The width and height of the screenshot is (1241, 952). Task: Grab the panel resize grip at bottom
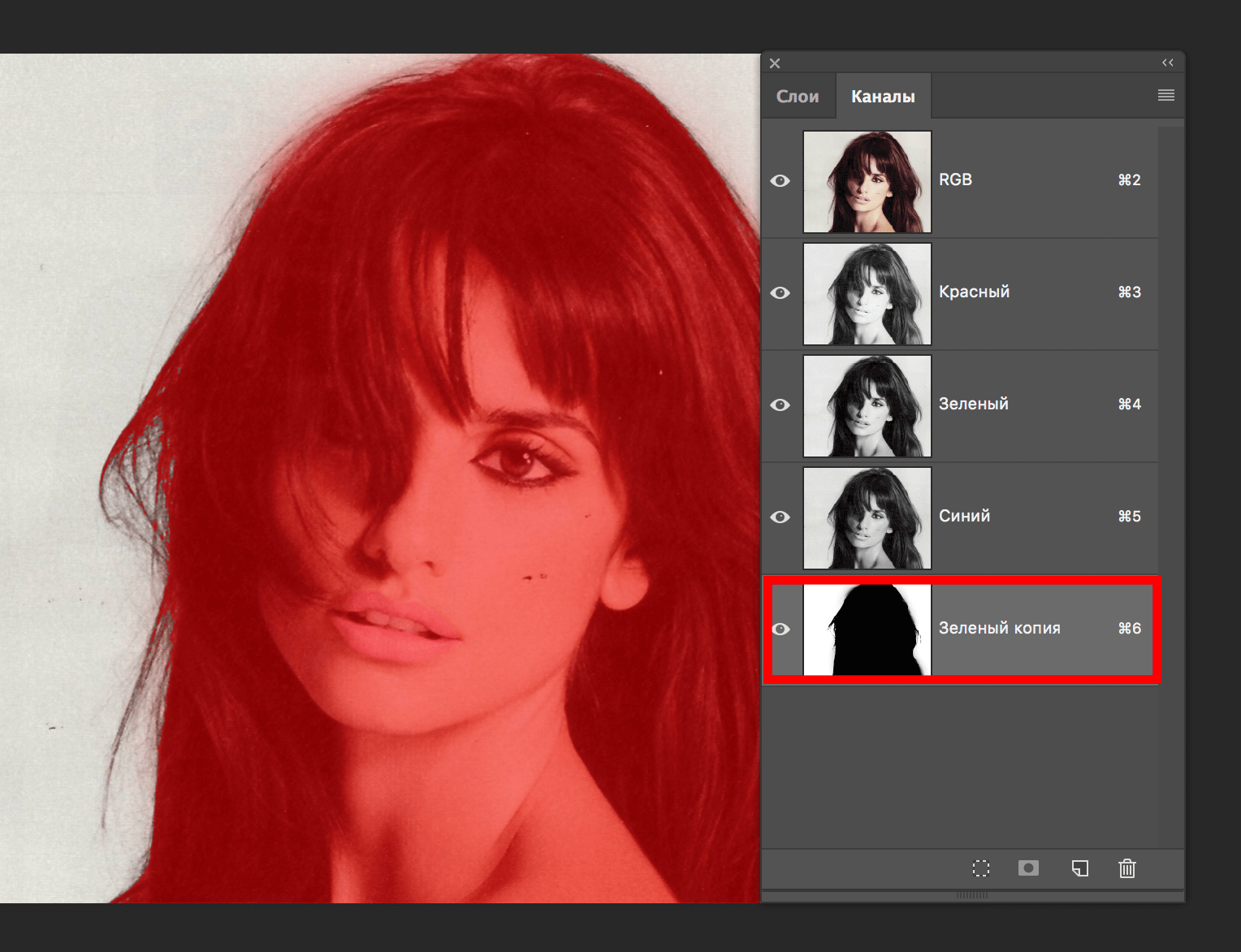point(971,895)
